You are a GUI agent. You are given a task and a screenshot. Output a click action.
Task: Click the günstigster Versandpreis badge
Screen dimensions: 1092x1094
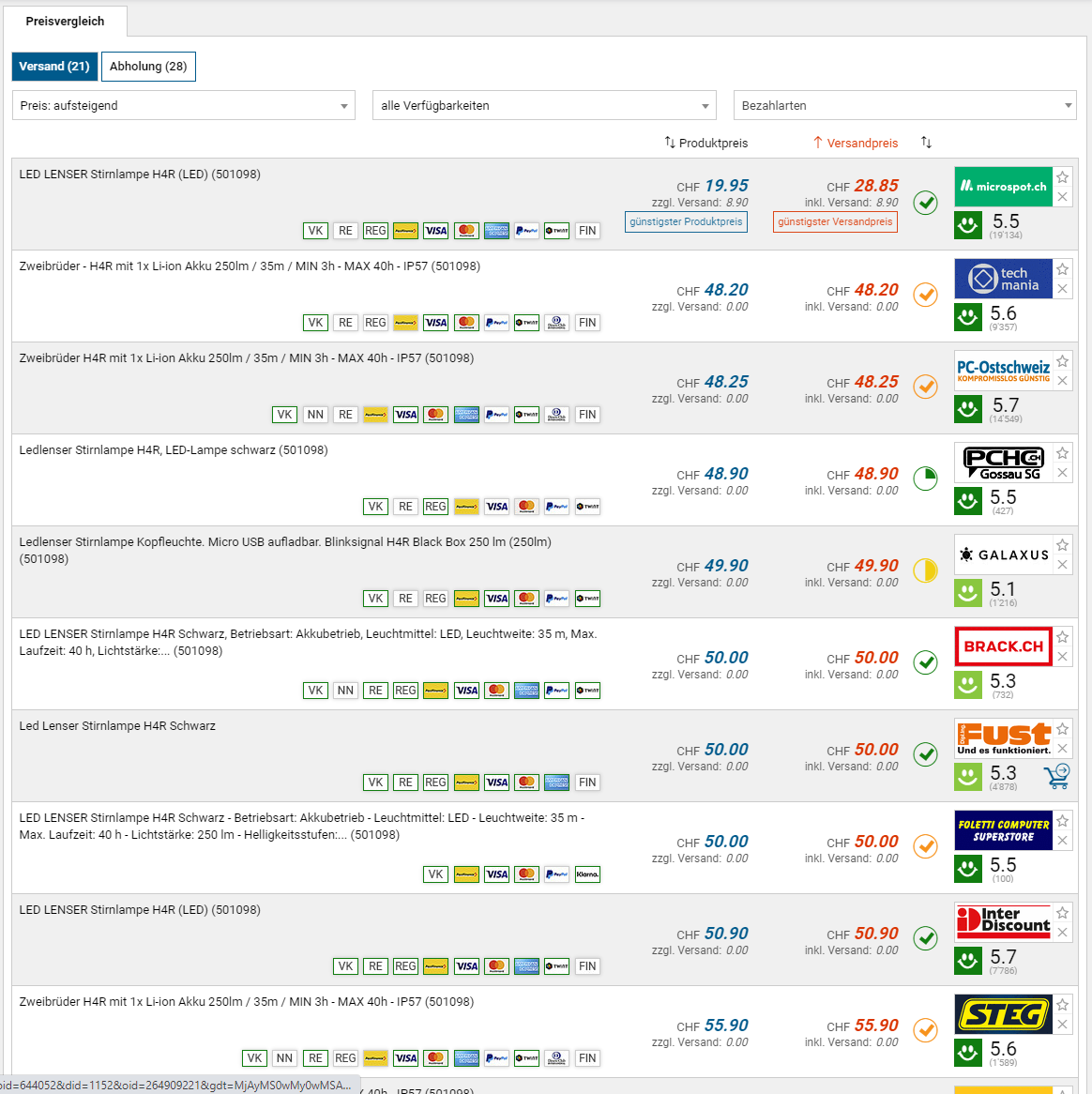click(x=835, y=221)
